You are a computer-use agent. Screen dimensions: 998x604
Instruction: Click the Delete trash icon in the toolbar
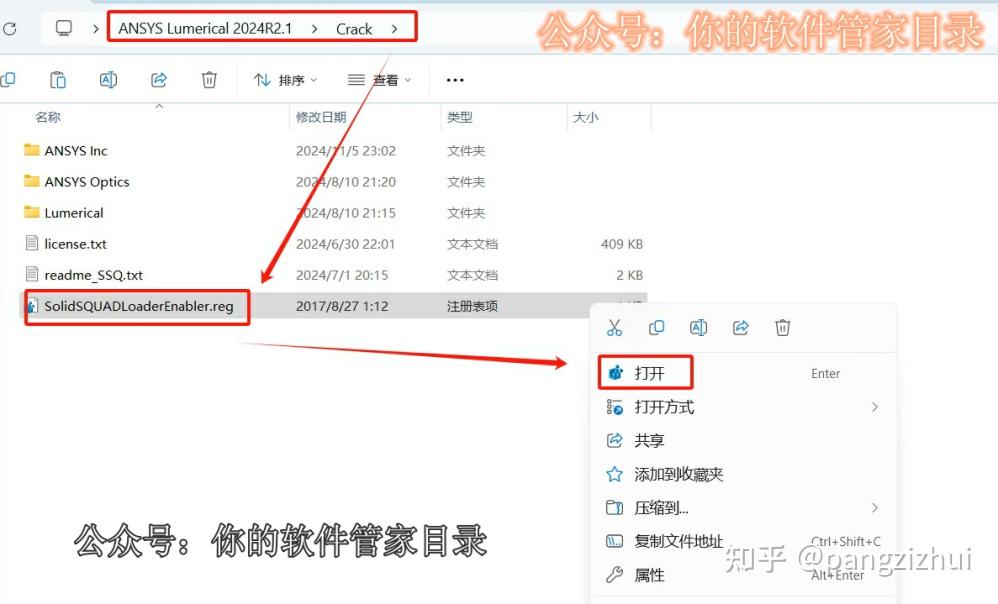208,79
